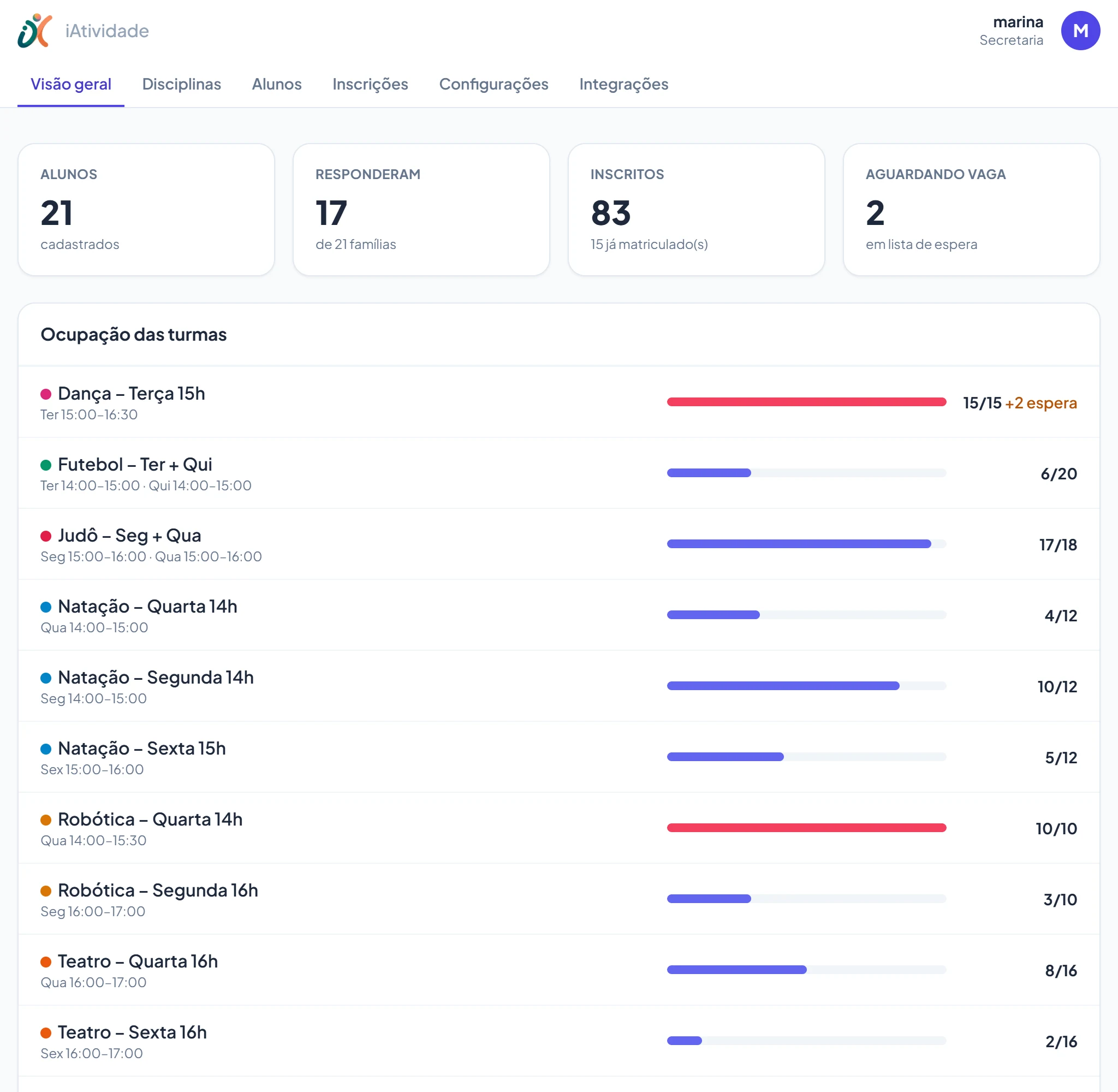Select the Responderam 17 card
This screenshot has height=1092, width=1118.
(421, 209)
